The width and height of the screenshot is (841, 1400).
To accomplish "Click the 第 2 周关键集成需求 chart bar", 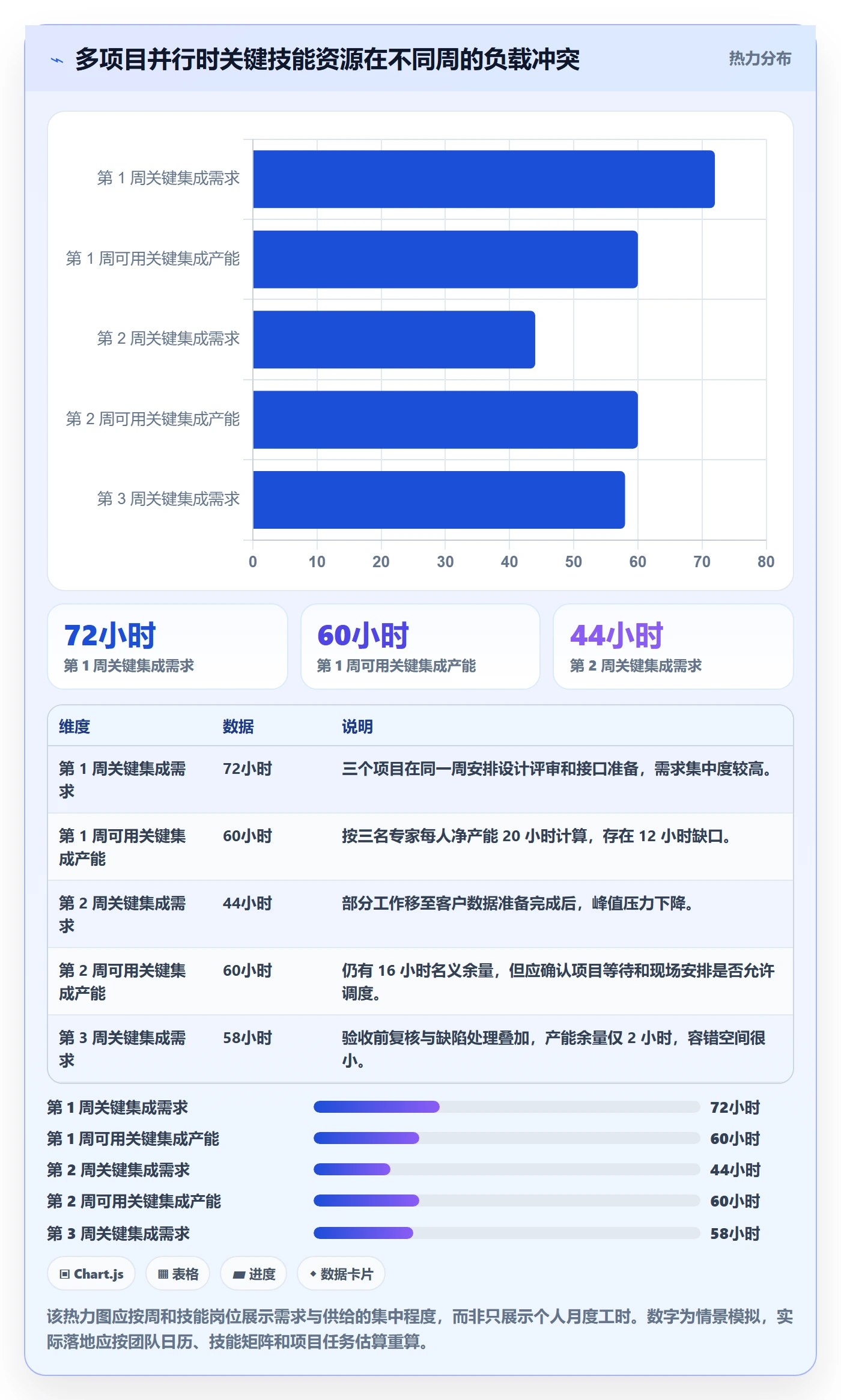I will coord(394,339).
